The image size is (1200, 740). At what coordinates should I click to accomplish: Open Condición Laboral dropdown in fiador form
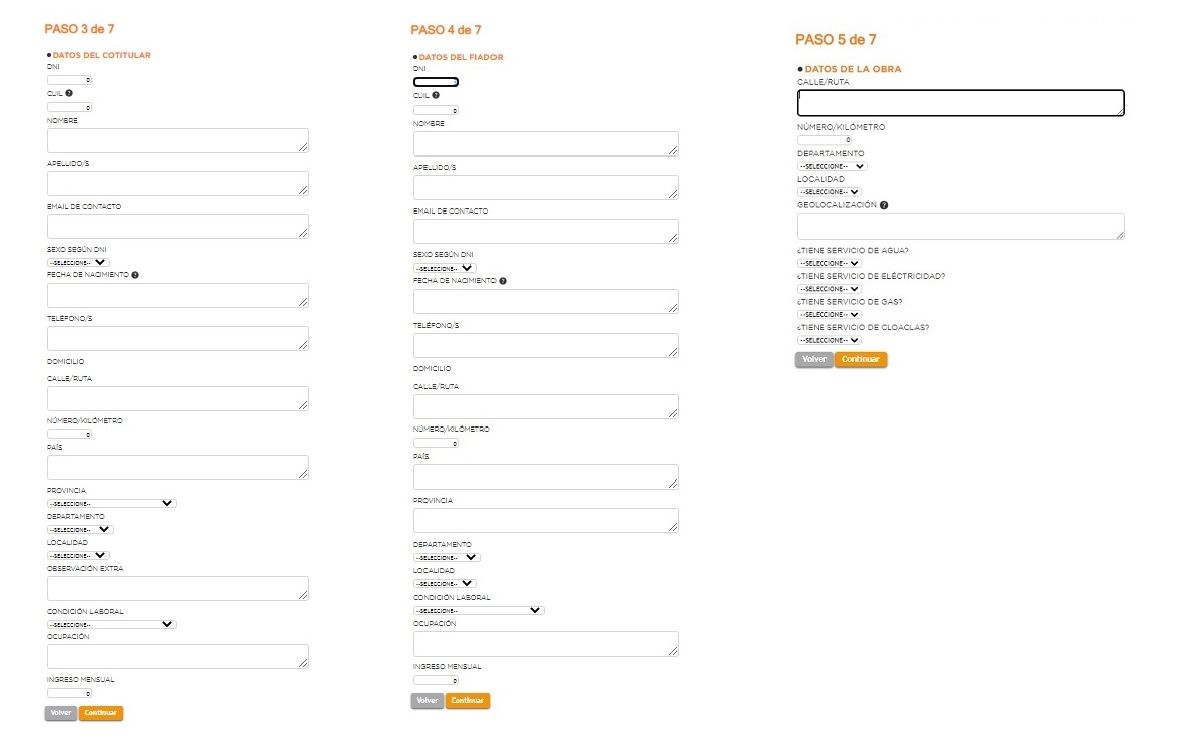coord(478,610)
